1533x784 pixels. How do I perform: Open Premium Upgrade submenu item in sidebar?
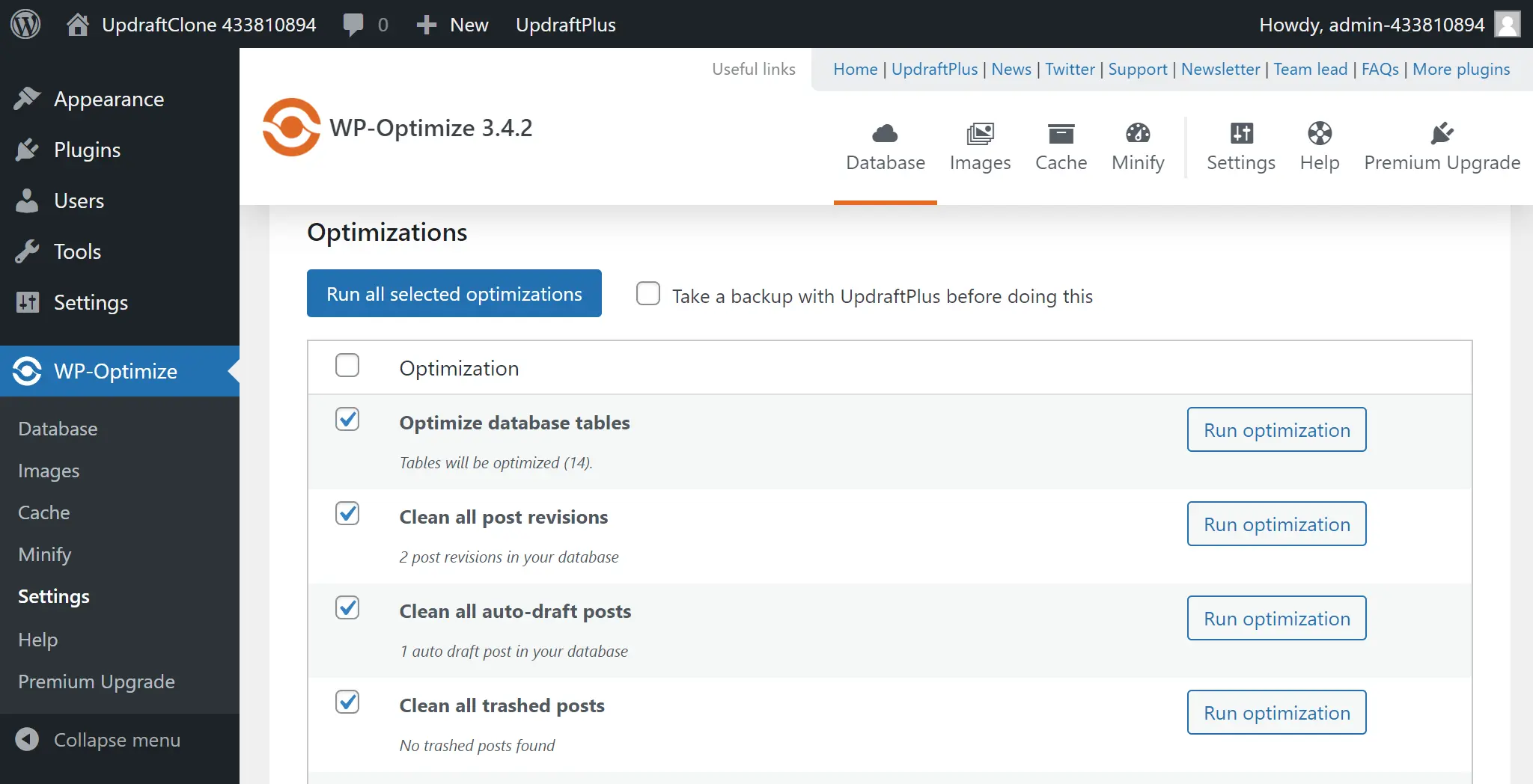point(97,682)
